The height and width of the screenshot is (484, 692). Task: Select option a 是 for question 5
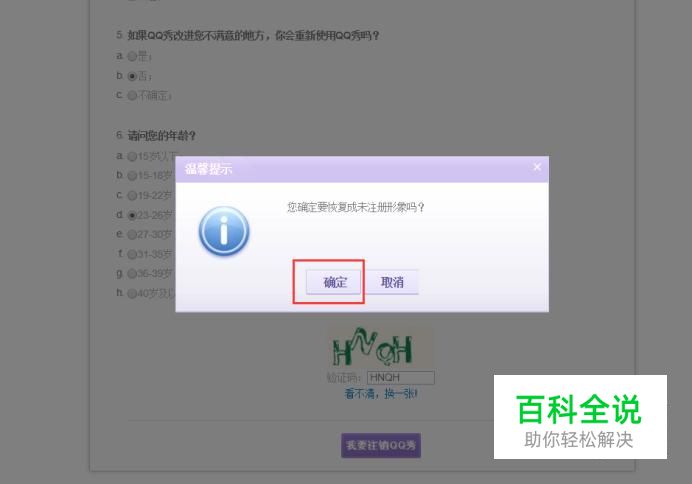(132, 56)
